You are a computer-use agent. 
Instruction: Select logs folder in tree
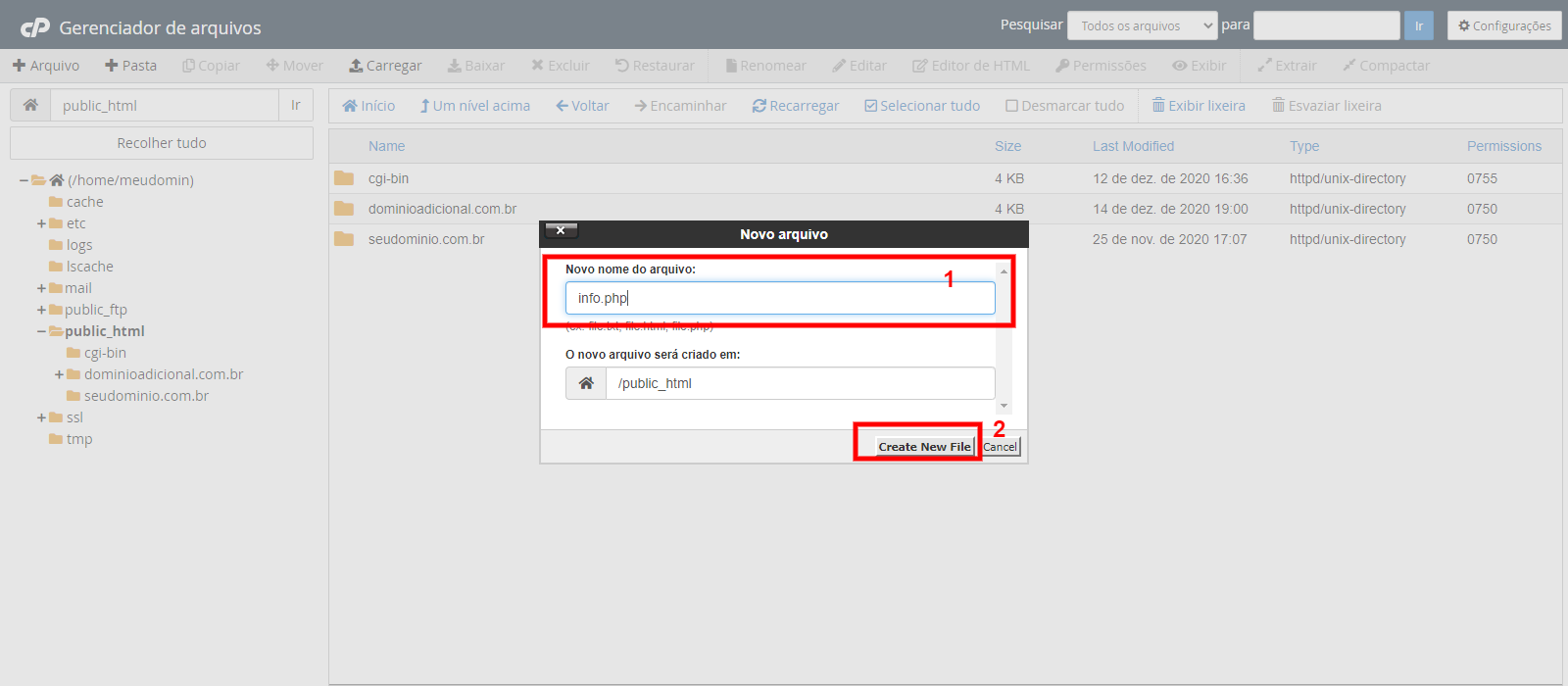pos(79,245)
